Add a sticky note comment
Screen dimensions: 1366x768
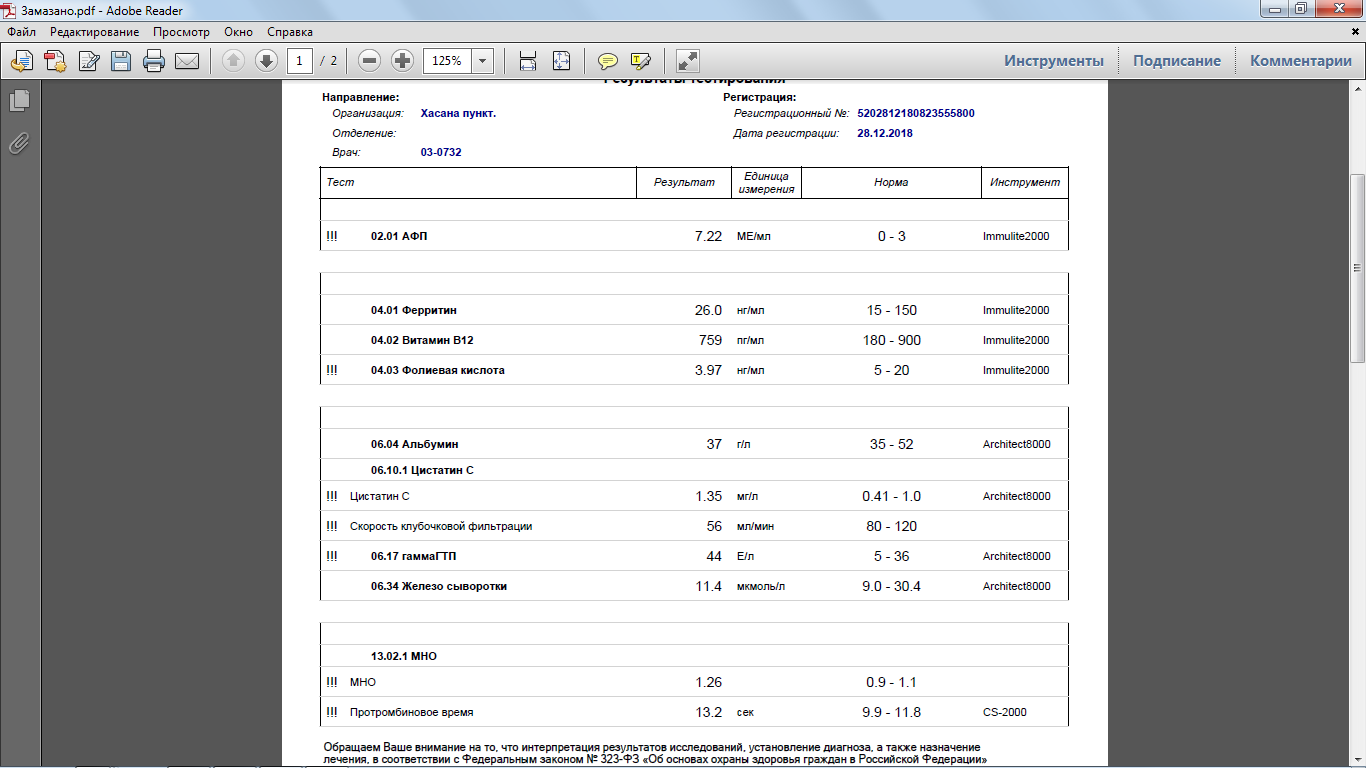[x=607, y=61]
